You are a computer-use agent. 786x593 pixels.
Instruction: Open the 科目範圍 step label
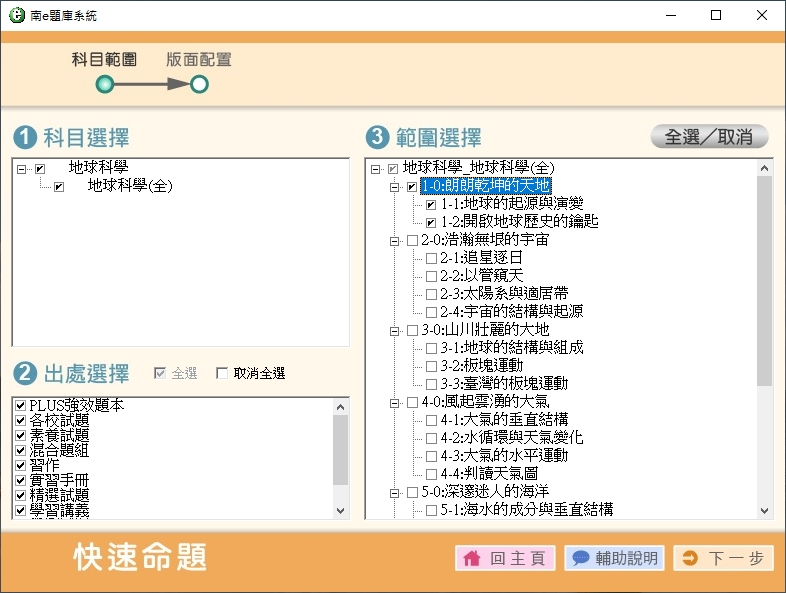point(104,60)
